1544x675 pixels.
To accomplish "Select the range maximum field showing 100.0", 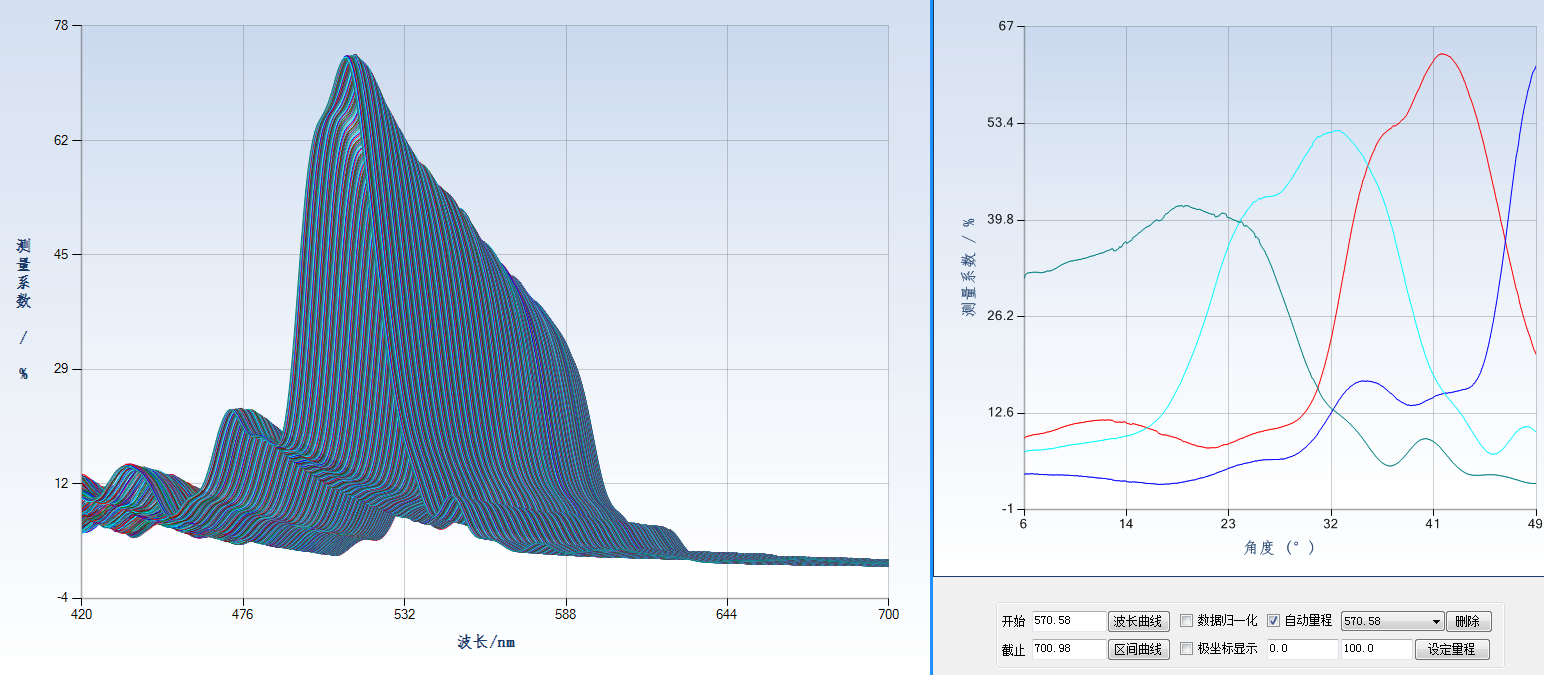I will [x=1375, y=650].
